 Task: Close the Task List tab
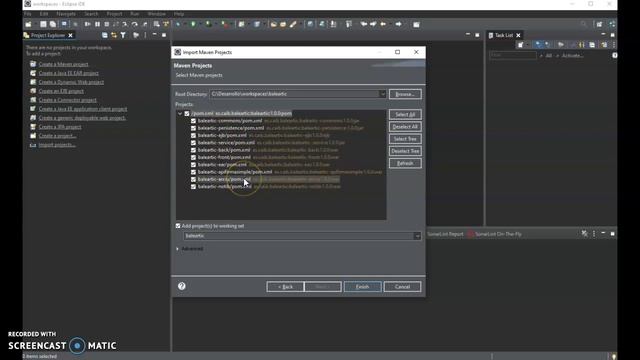[x=518, y=36]
